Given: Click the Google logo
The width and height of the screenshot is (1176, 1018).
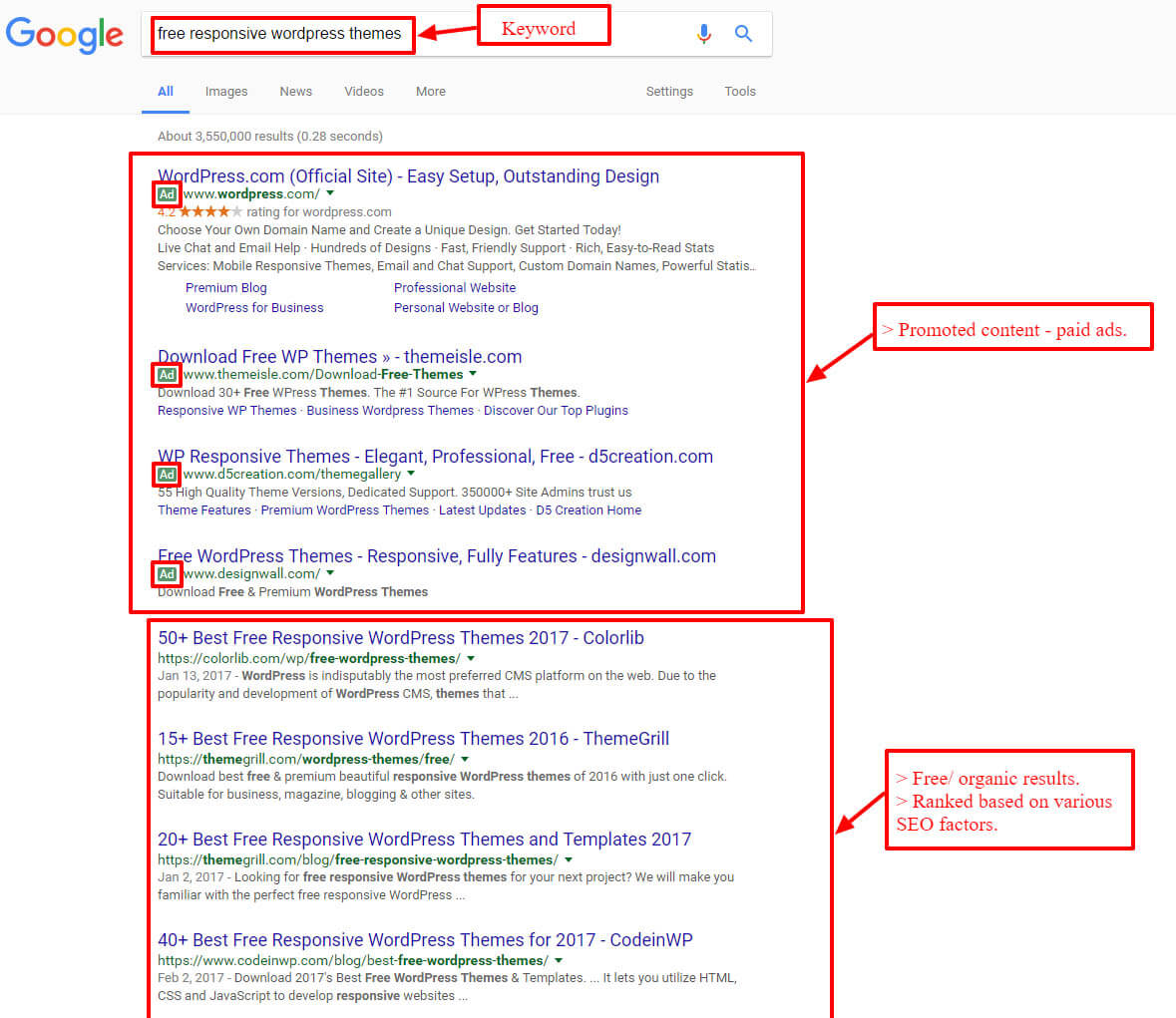Looking at the screenshot, I should 64,35.
